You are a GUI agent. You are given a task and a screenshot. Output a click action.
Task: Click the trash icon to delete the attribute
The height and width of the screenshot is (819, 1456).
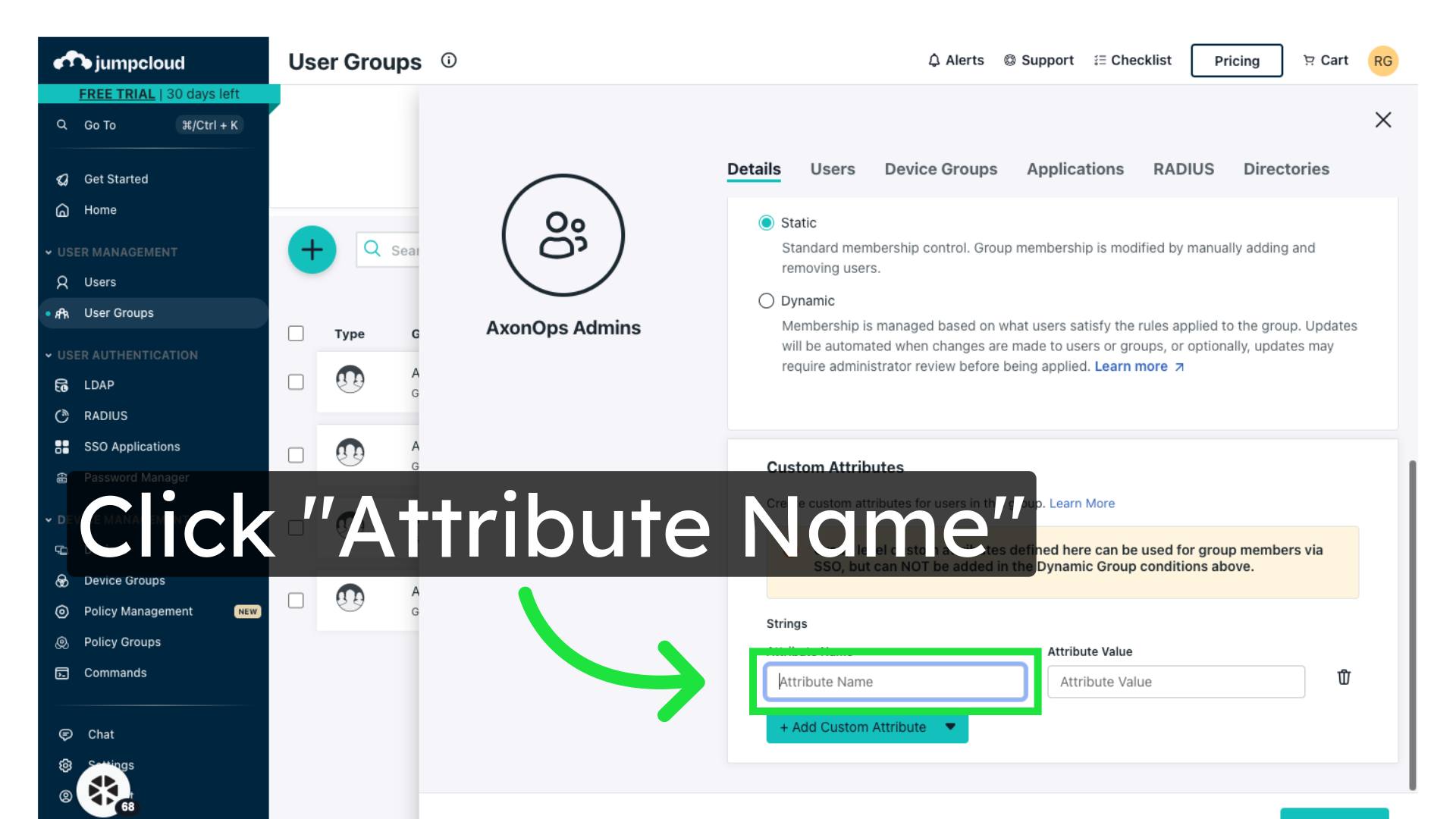pos(1343,677)
